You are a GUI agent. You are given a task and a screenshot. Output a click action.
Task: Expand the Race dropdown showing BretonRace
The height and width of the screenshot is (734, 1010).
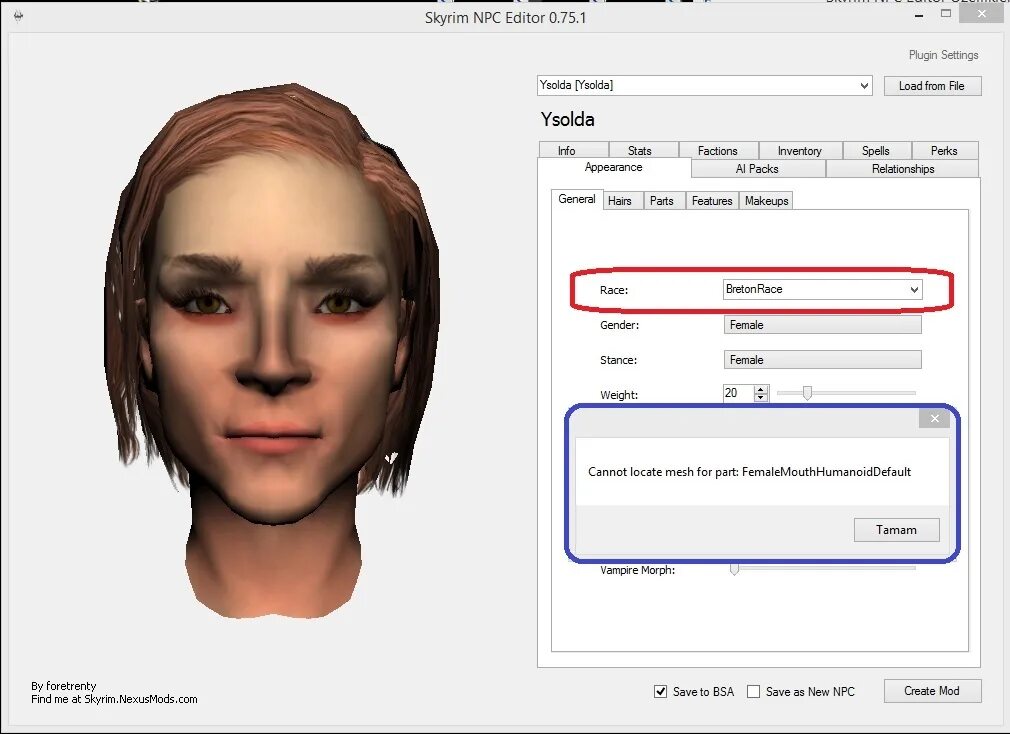point(823,289)
